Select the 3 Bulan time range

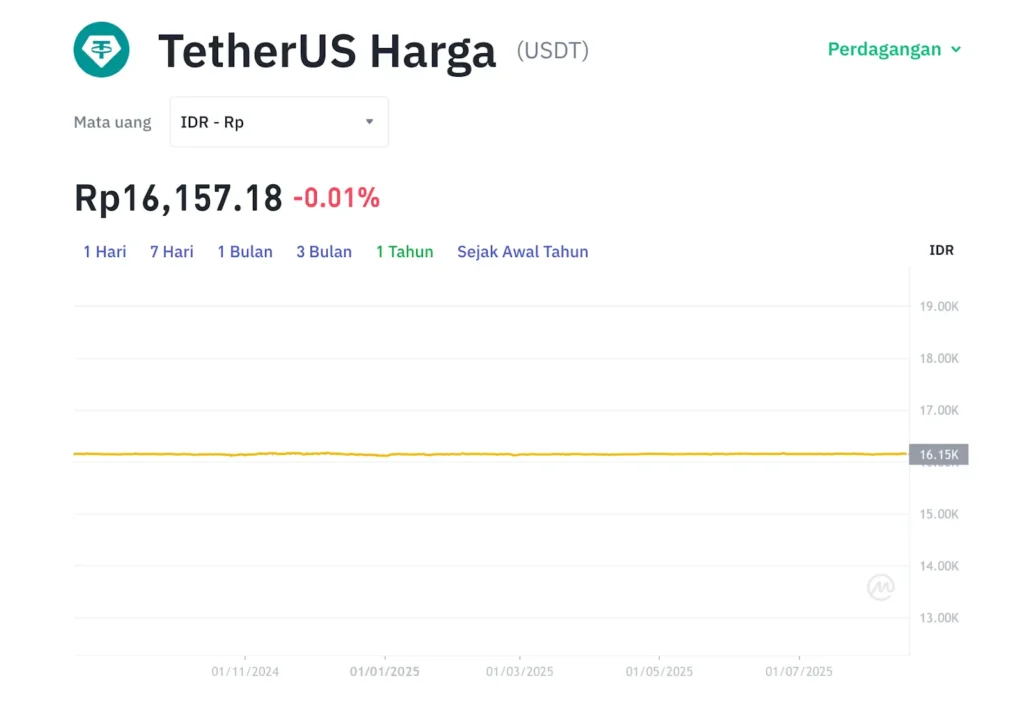[324, 251]
